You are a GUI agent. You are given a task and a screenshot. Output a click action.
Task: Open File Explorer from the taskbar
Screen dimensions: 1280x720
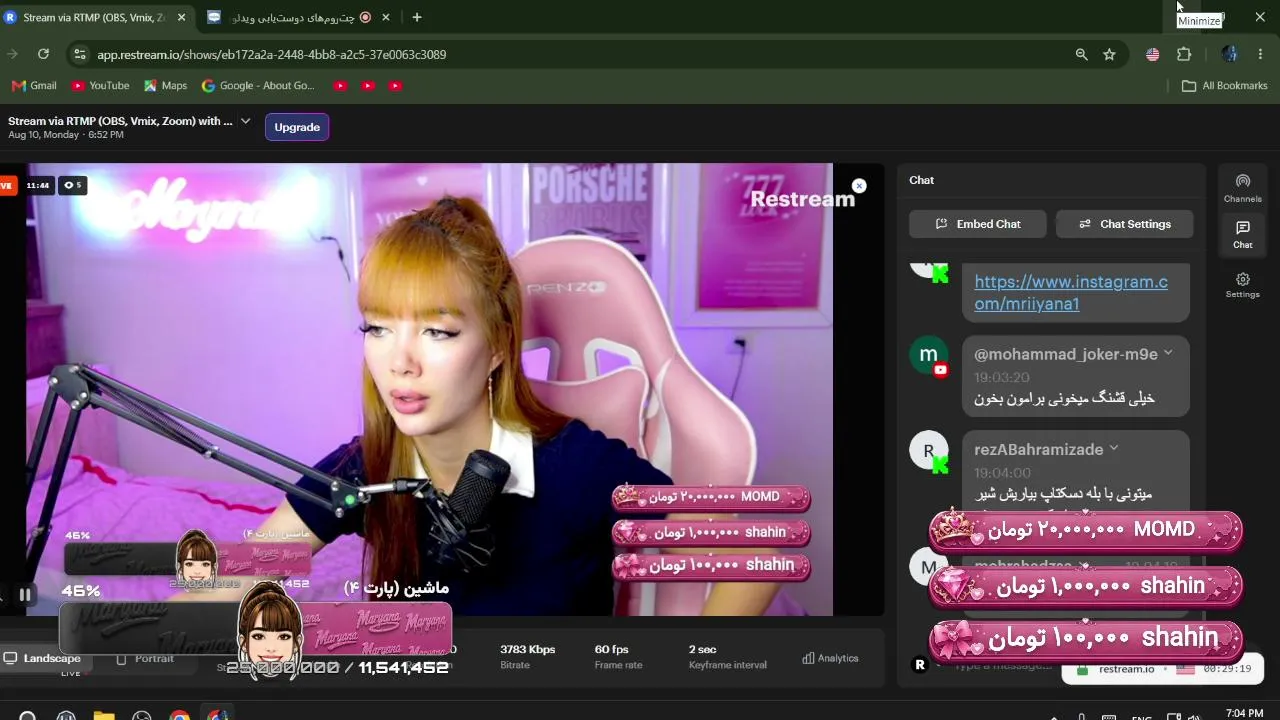tap(104, 716)
